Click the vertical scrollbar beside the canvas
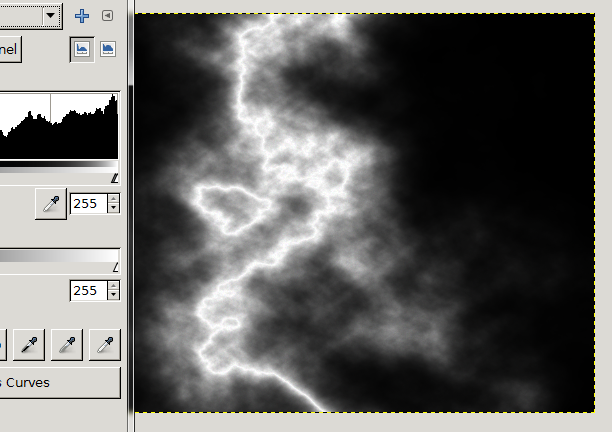Image resolution: width=612 pixels, height=432 pixels. [131, 216]
